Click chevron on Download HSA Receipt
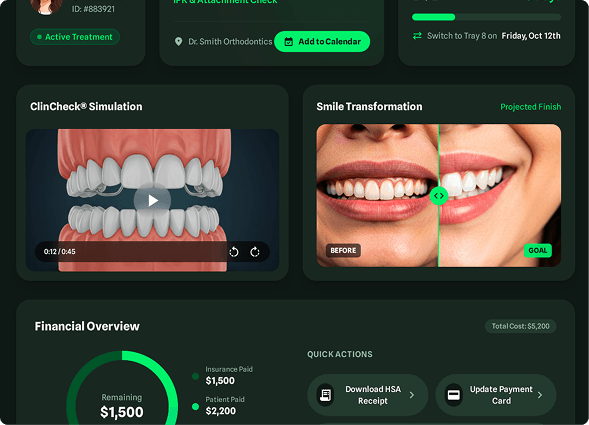 (412, 395)
